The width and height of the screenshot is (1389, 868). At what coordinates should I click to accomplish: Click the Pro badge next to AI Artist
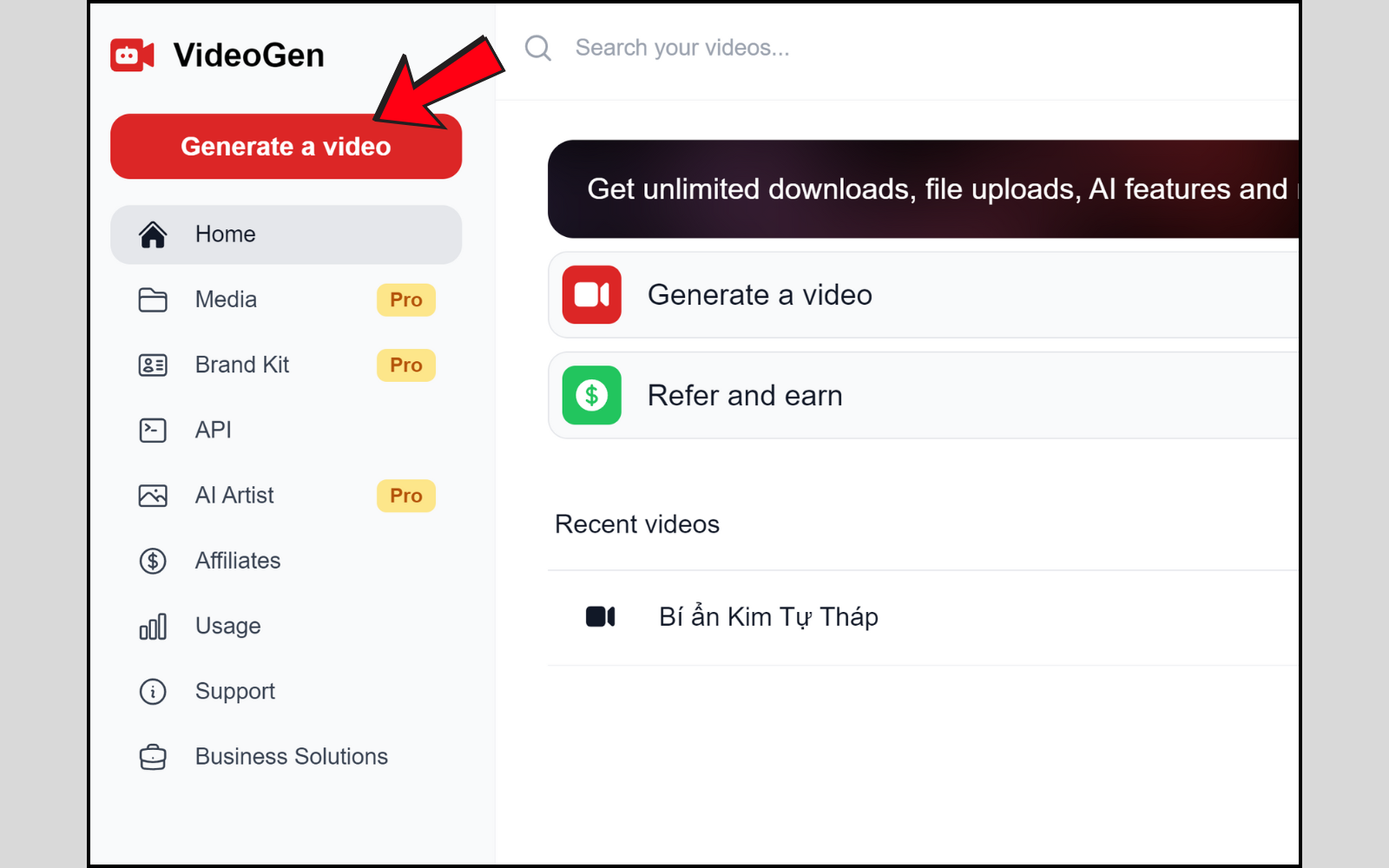click(x=405, y=496)
